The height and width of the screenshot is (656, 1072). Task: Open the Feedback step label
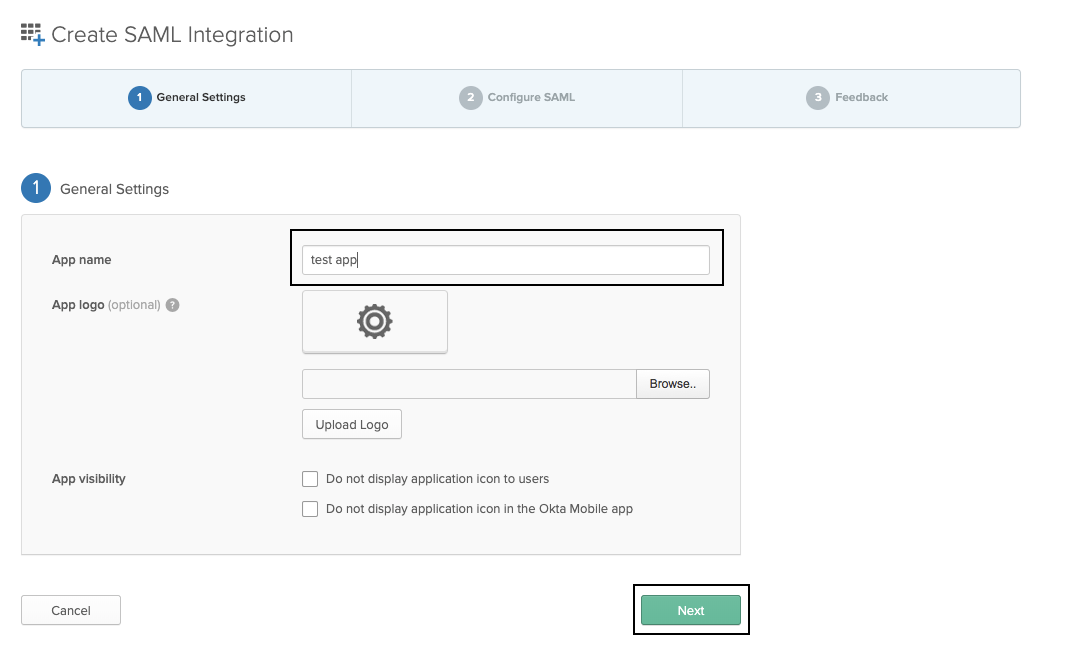tap(861, 98)
